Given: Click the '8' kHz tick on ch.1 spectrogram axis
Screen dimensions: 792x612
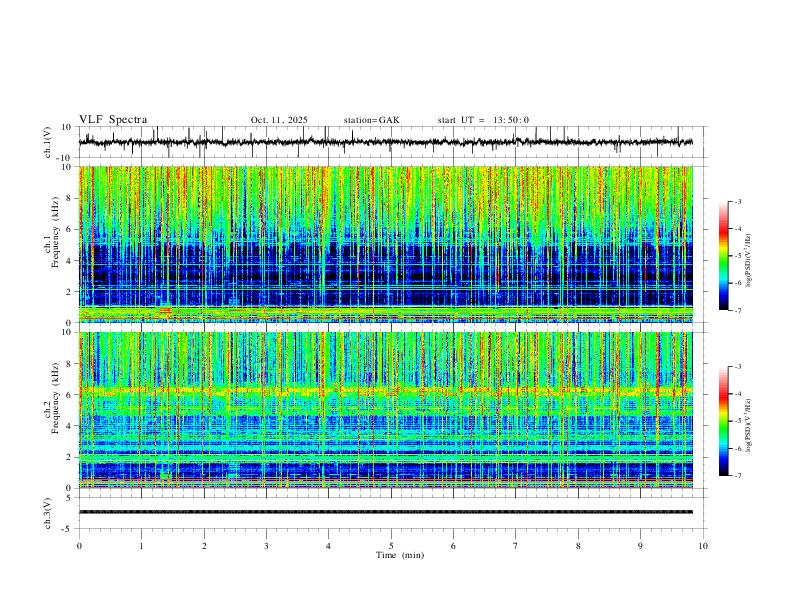Looking at the screenshot, I should [x=70, y=198].
